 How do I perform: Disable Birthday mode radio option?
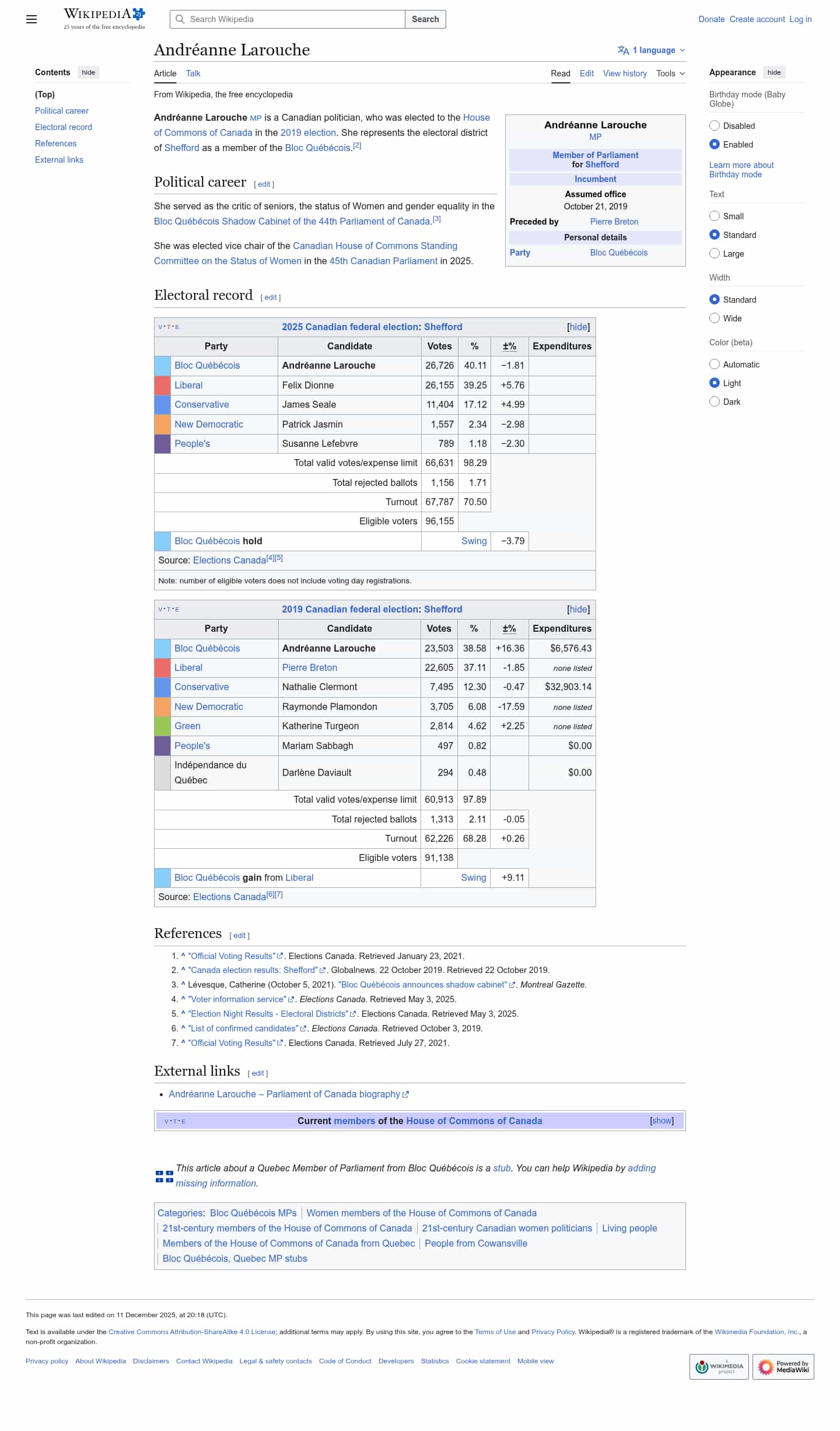pos(715,125)
